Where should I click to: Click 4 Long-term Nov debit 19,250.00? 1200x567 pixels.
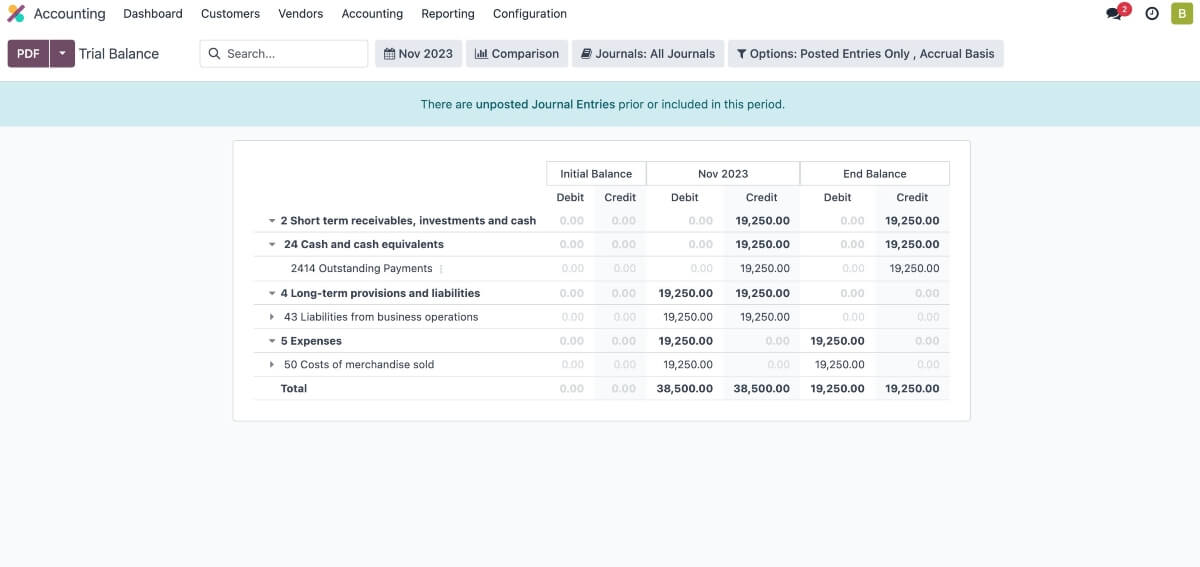click(686, 293)
